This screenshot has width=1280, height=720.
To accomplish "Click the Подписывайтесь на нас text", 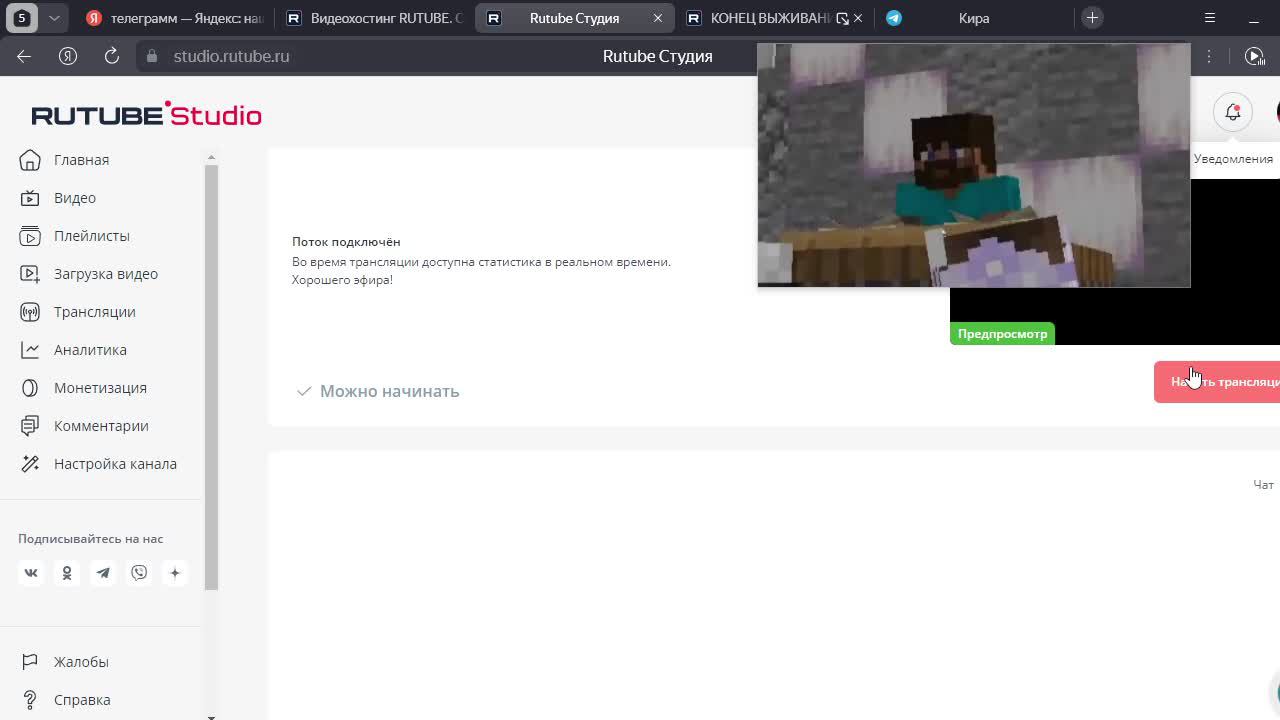I will pyautogui.click(x=90, y=539).
